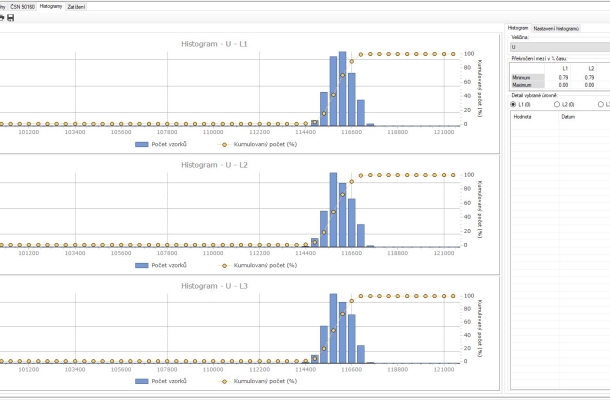Switch to the ČSN 50160 tab
This screenshot has height=400, width=610.
pyautogui.click(x=22, y=6)
